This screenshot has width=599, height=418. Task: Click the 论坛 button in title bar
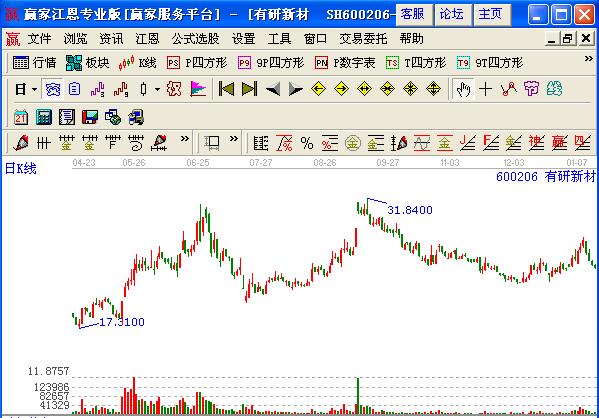click(x=452, y=15)
